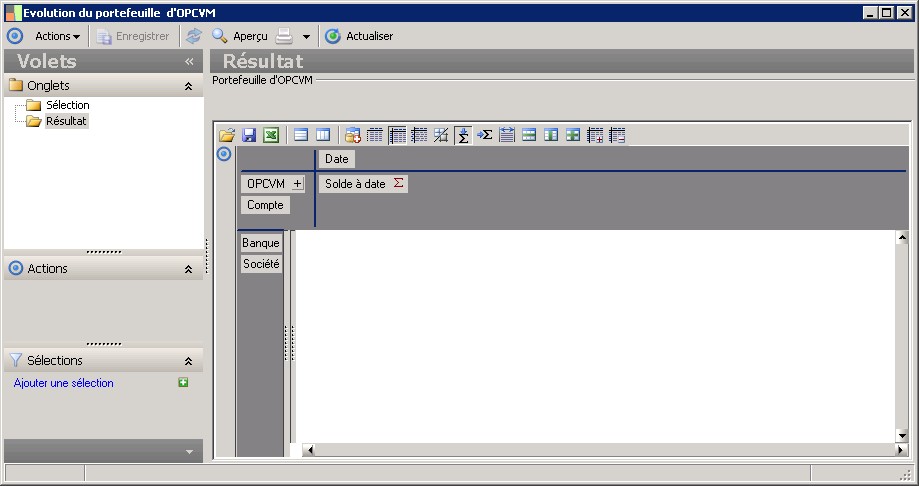
Task: Click the double-arrow refresh icon in toolbar
Action: coord(193,36)
